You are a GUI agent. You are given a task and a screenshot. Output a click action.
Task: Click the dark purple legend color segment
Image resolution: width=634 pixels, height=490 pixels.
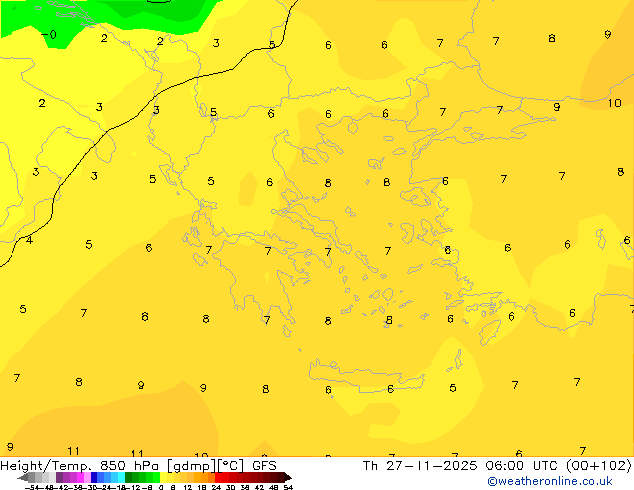[x=59, y=477]
